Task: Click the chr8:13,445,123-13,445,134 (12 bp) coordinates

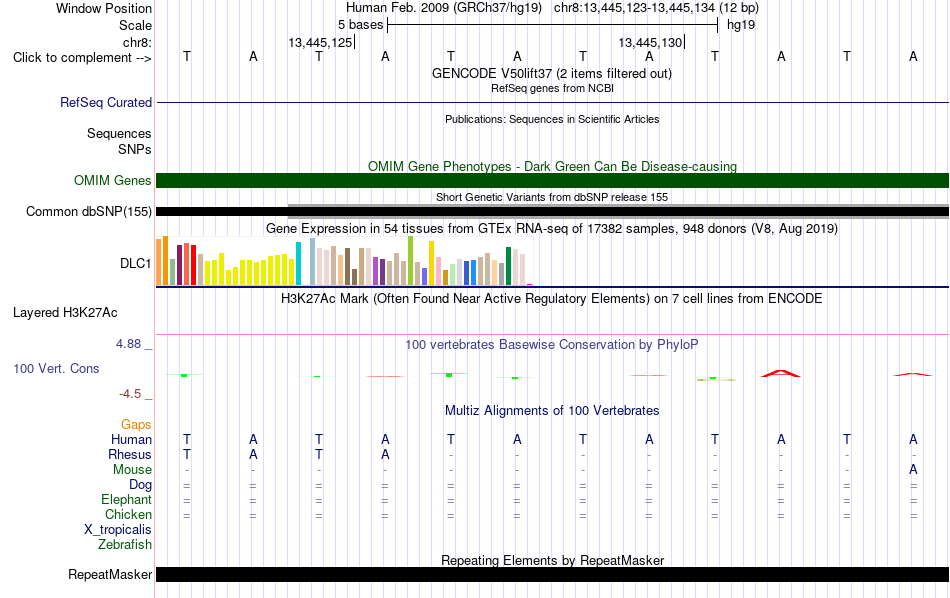Action: click(656, 8)
